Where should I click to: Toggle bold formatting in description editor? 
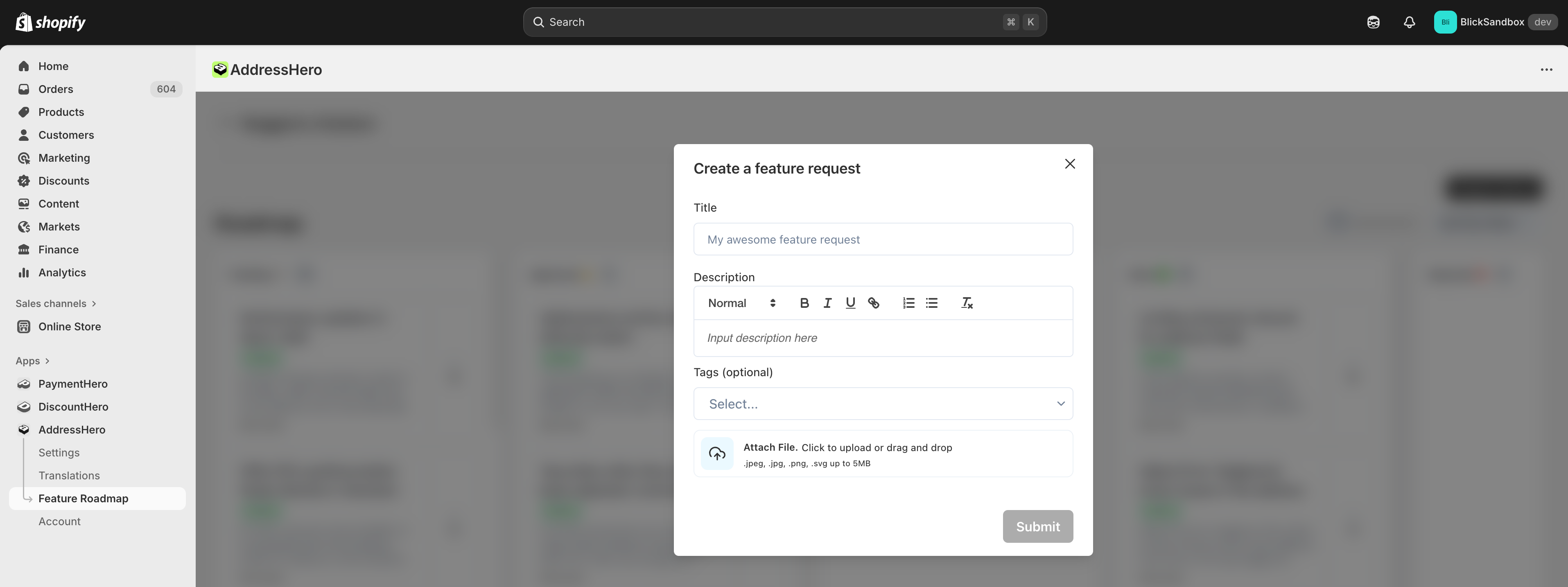click(x=804, y=303)
